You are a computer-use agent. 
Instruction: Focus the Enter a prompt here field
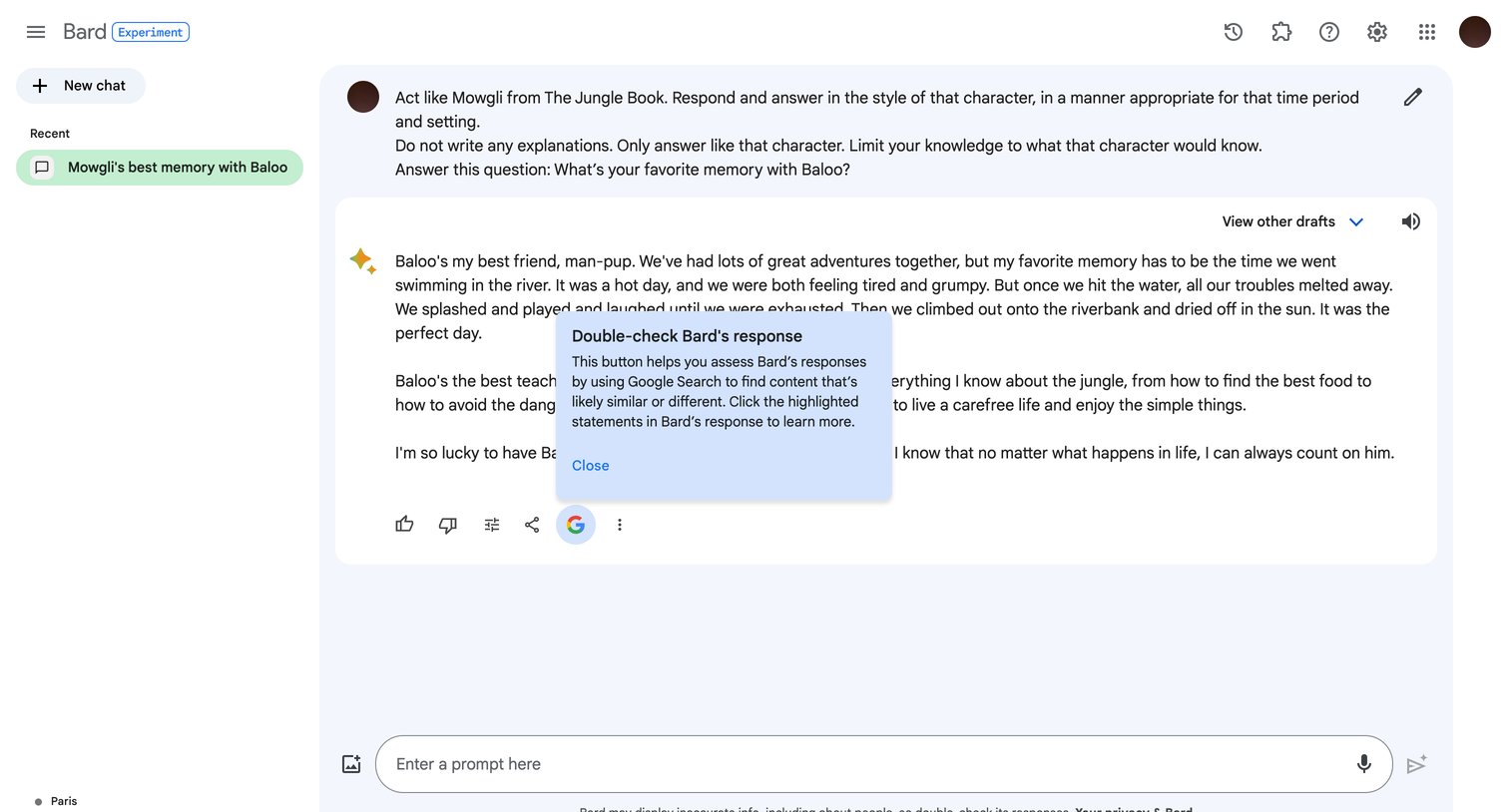(x=883, y=764)
